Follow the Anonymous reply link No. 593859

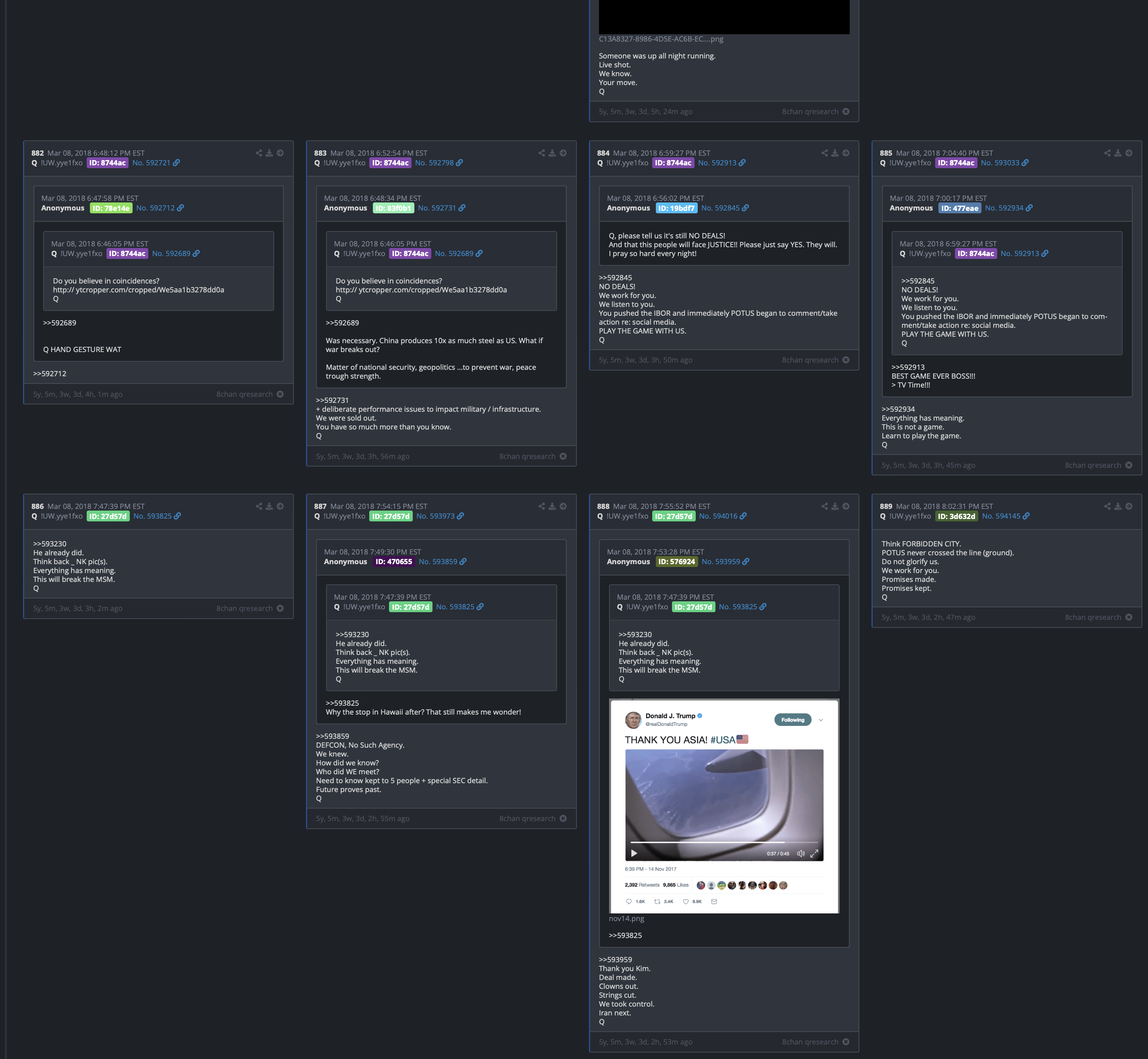[x=442, y=562]
